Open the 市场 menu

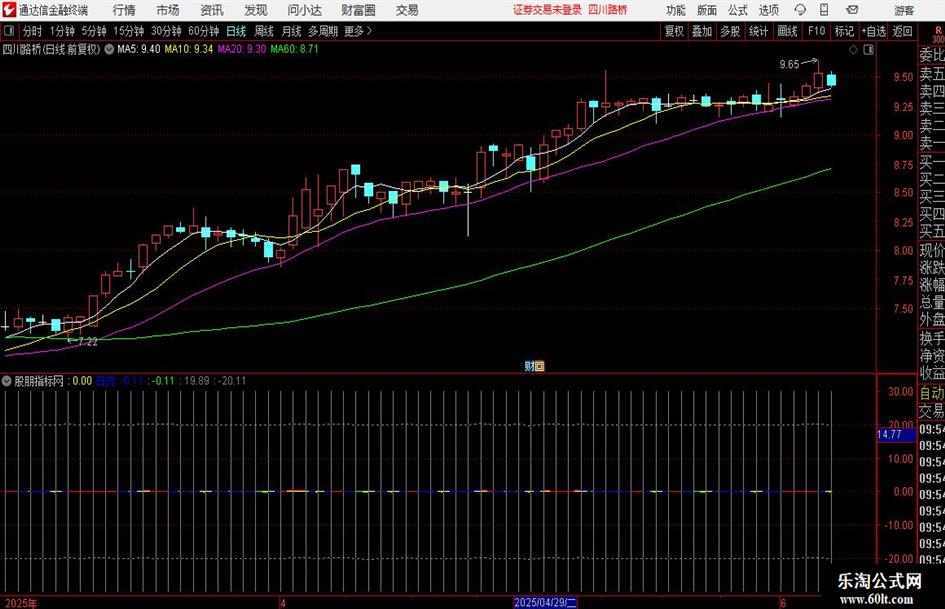pos(168,10)
